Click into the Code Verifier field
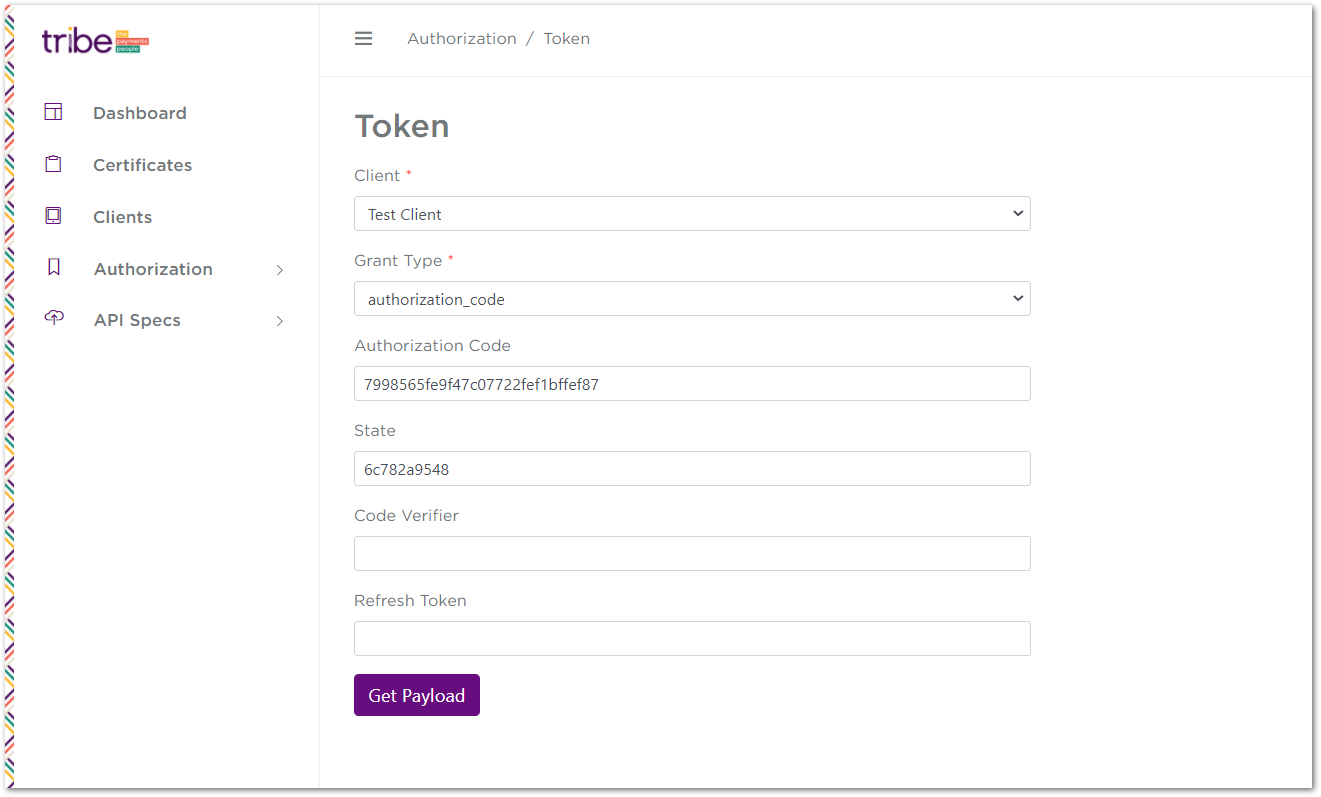This screenshot has height=797, width=1321. pyautogui.click(x=692, y=553)
